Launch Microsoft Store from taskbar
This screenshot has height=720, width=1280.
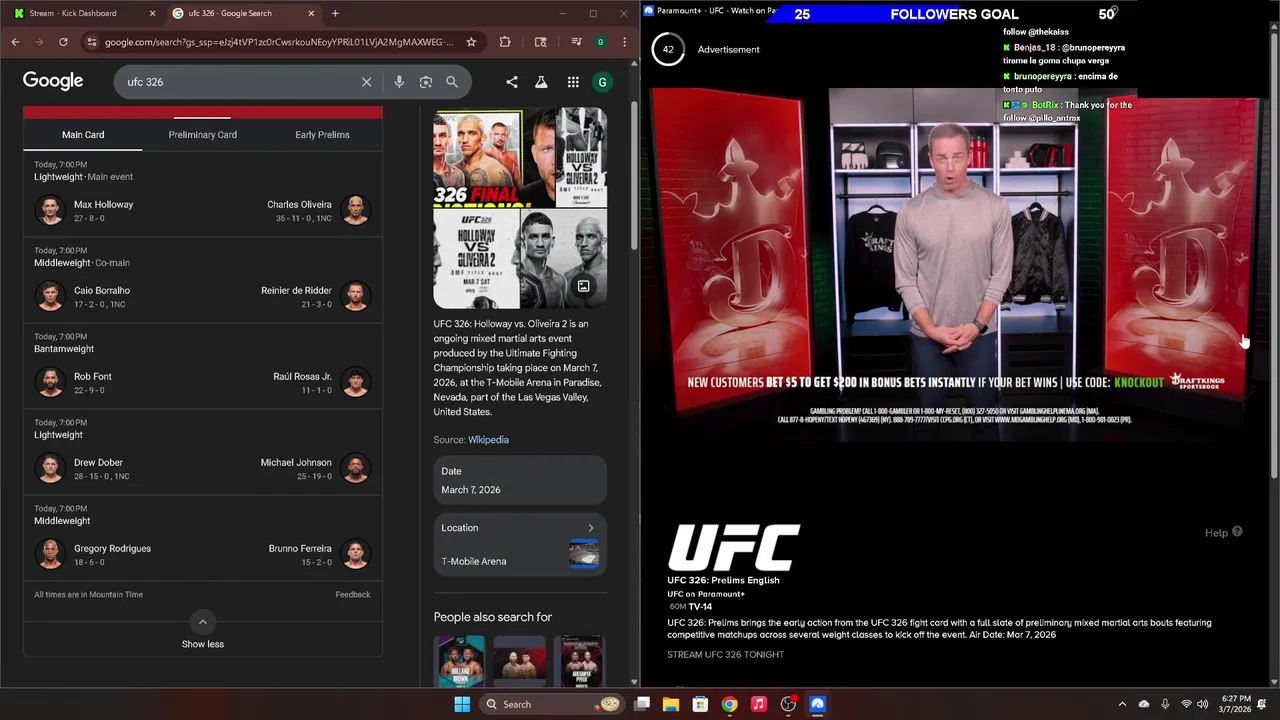pyautogui.click(x=700, y=704)
